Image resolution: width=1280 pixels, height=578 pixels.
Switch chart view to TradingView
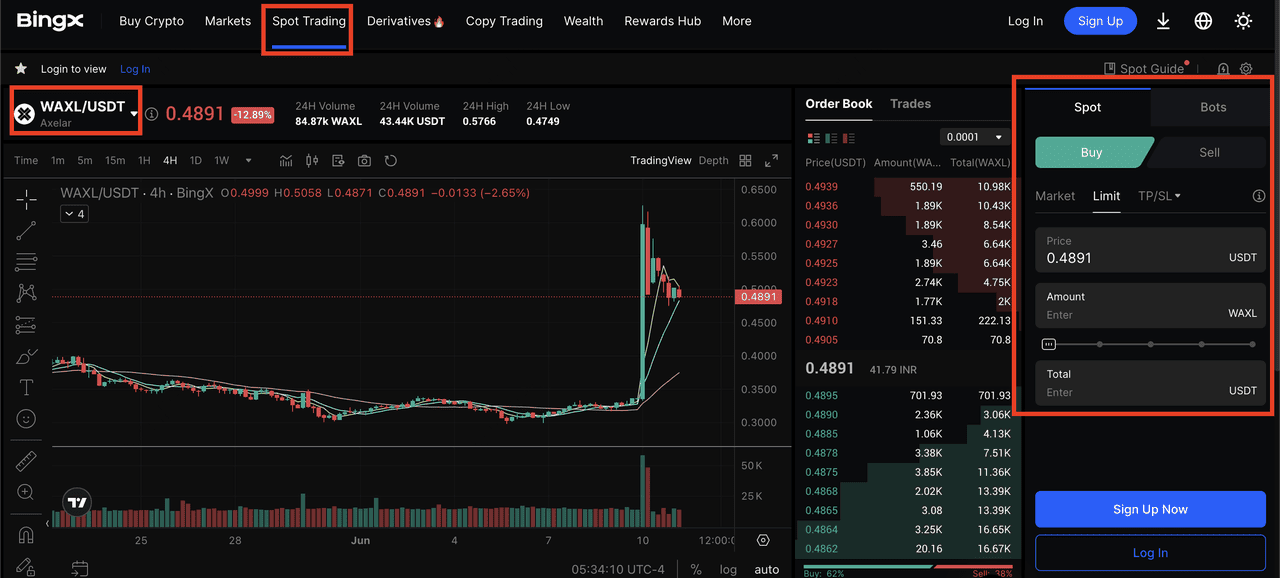pyautogui.click(x=660, y=160)
